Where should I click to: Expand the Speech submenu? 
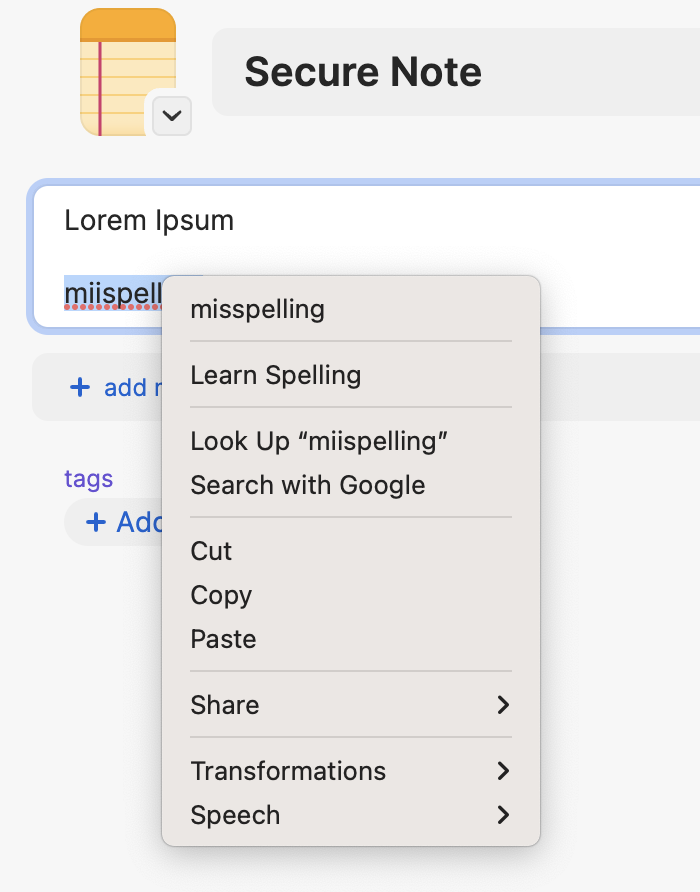350,815
